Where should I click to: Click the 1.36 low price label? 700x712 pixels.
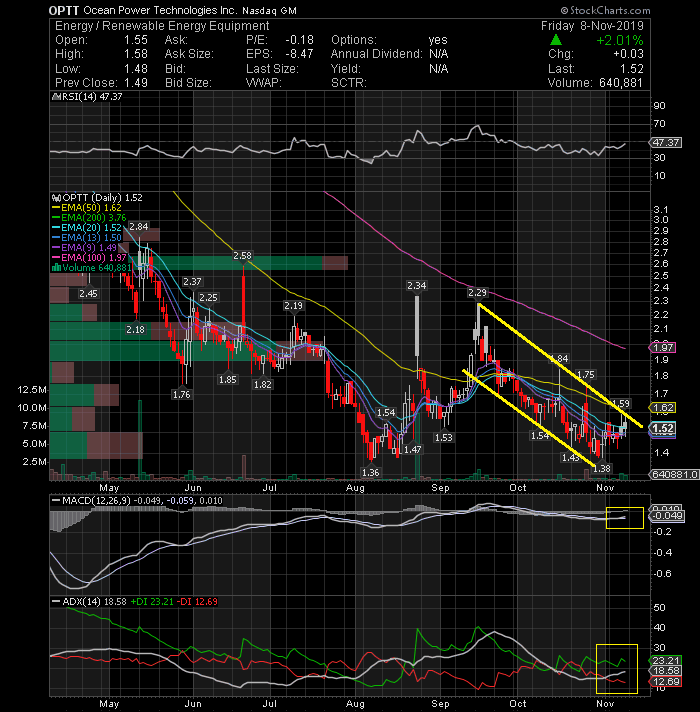pyautogui.click(x=370, y=472)
